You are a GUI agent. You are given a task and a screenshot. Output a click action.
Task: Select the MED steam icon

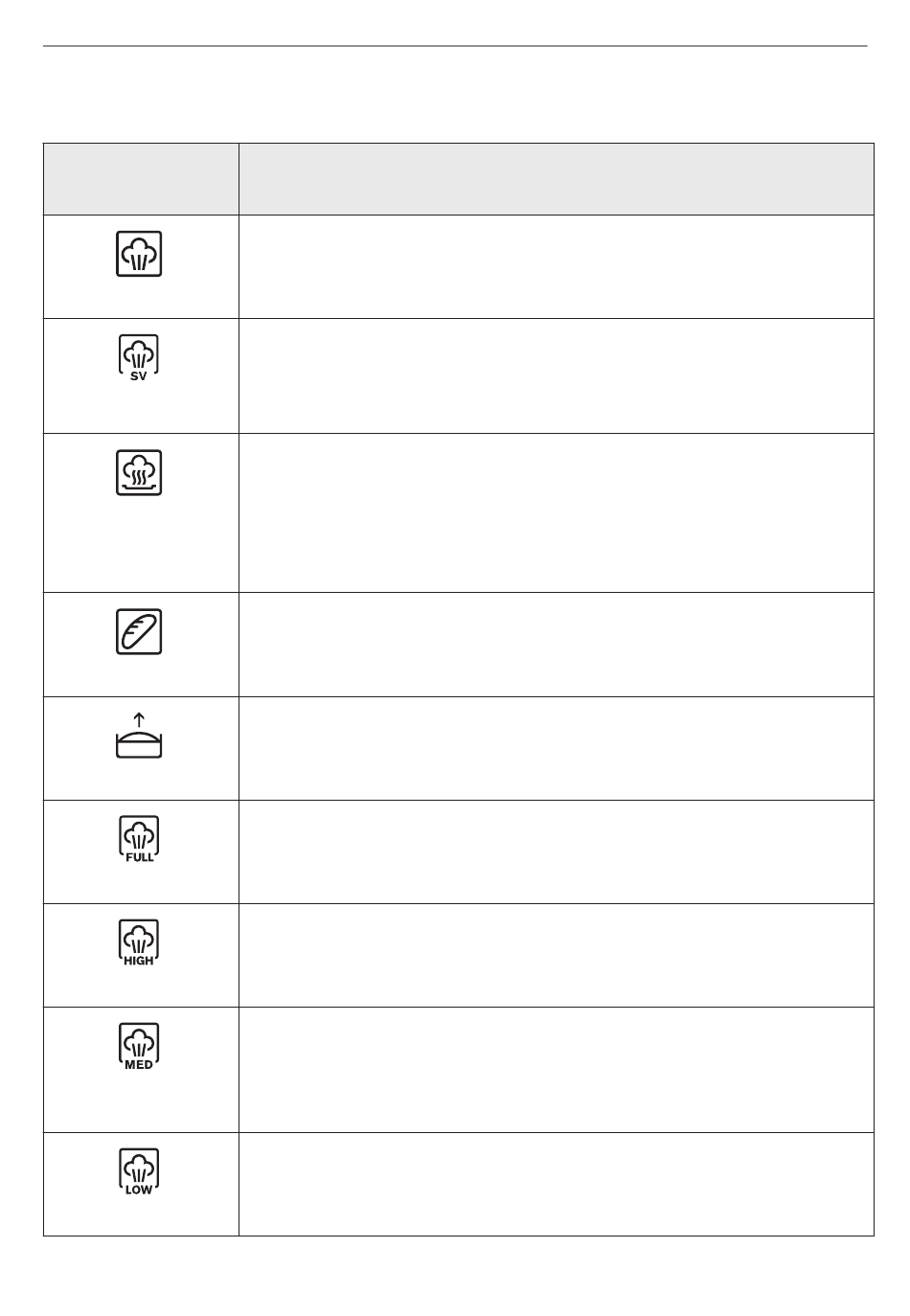[x=139, y=1047]
